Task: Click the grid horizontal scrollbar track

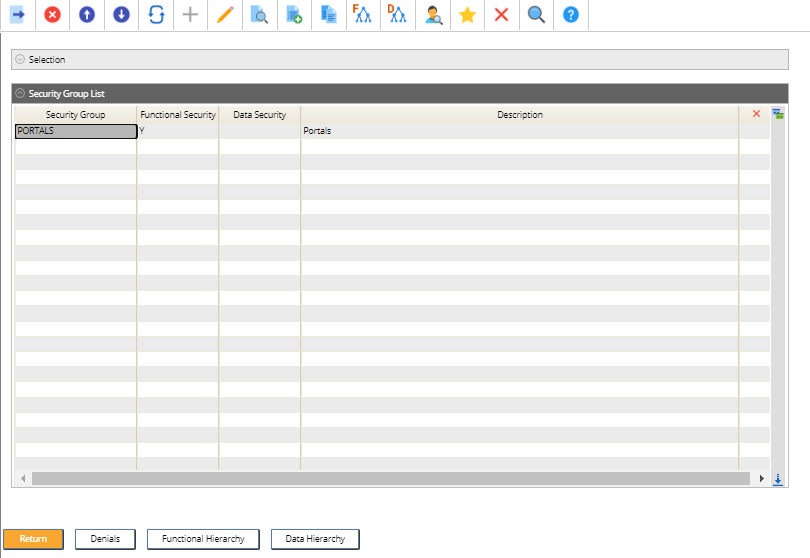Action: click(391, 478)
